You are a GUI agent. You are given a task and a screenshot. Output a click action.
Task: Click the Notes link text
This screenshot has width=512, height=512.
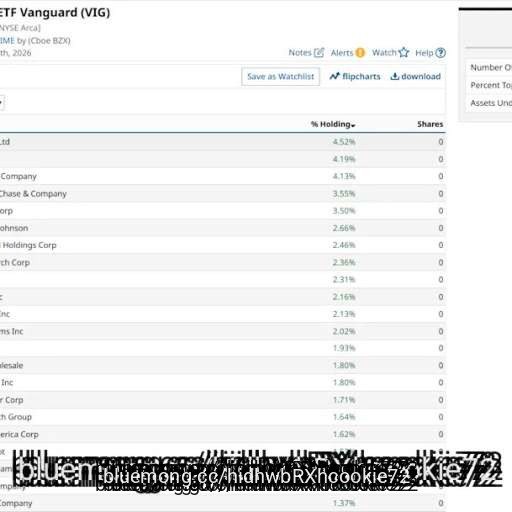point(300,53)
